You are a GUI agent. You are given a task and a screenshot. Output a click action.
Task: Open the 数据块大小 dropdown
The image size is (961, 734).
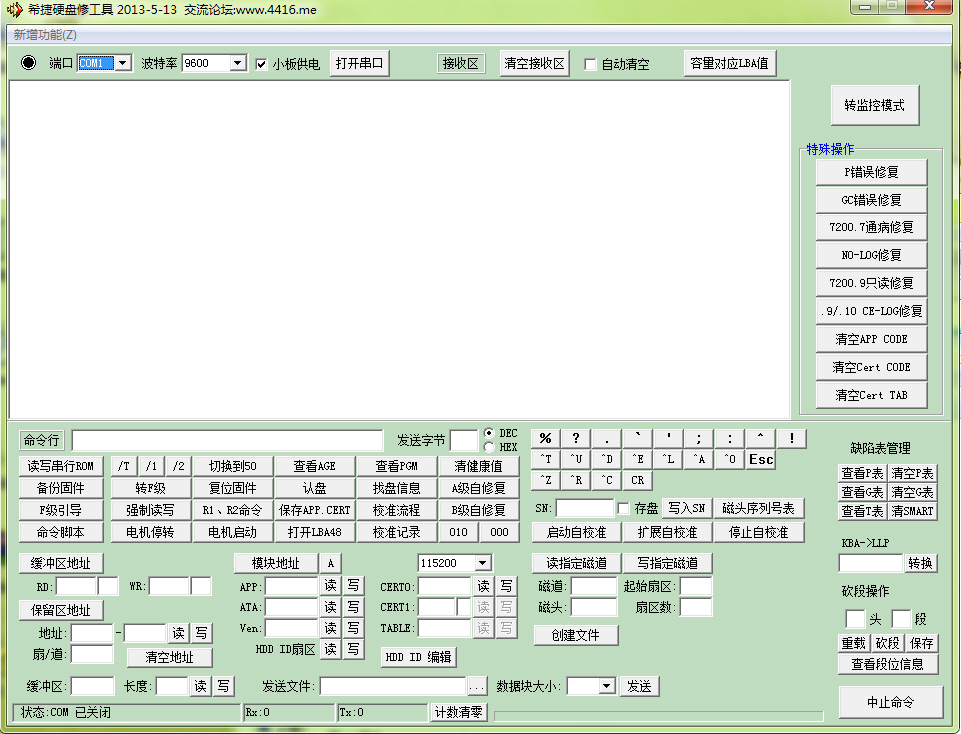click(607, 686)
